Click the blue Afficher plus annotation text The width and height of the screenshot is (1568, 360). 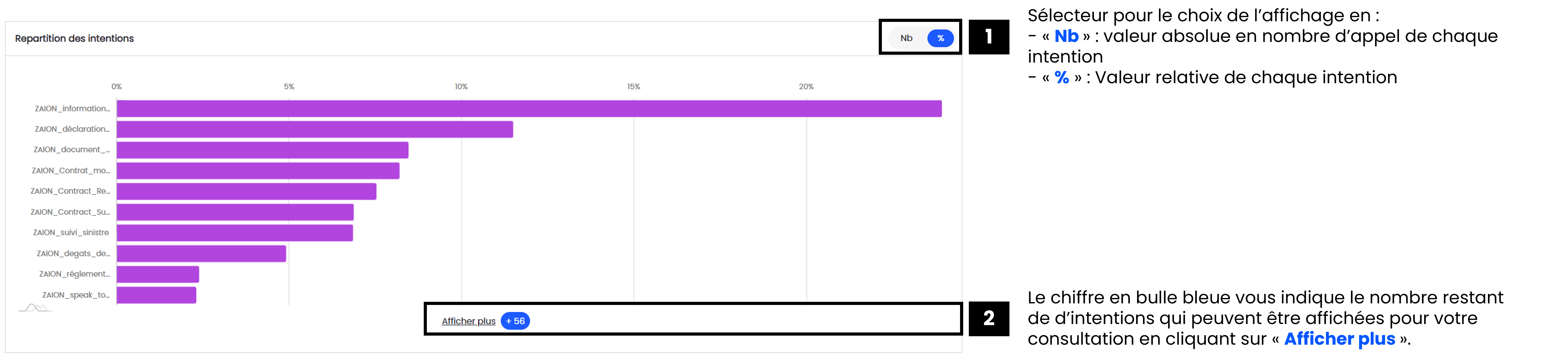tap(1339, 339)
